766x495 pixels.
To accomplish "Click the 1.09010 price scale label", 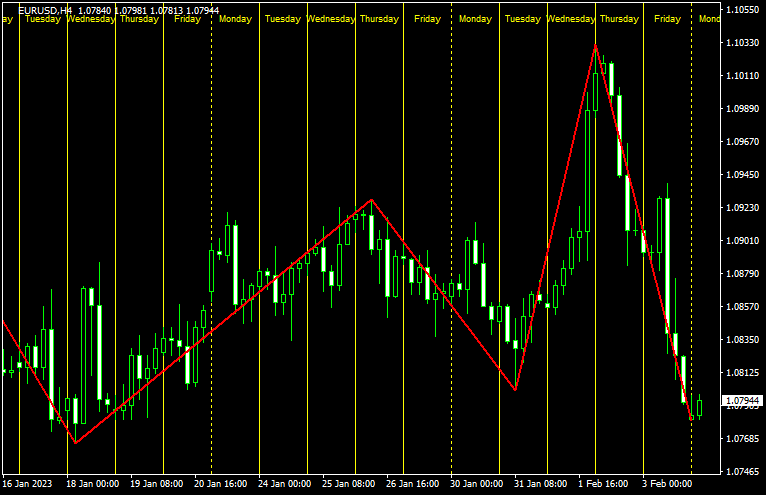I will click(741, 241).
